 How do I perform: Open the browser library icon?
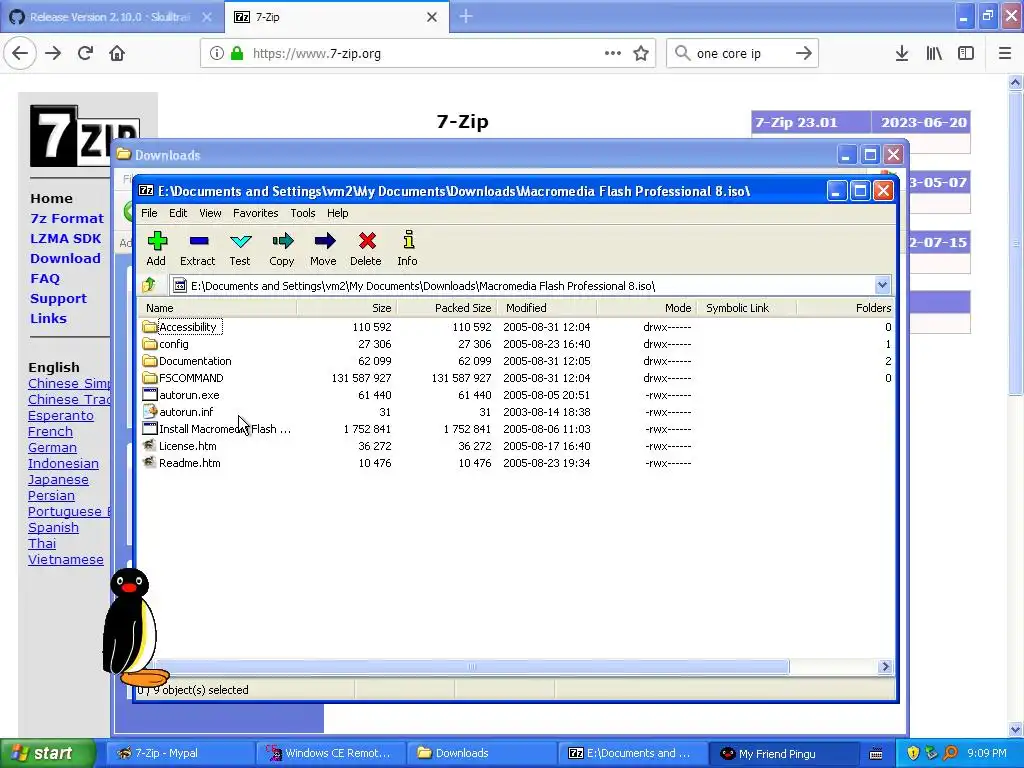(934, 53)
